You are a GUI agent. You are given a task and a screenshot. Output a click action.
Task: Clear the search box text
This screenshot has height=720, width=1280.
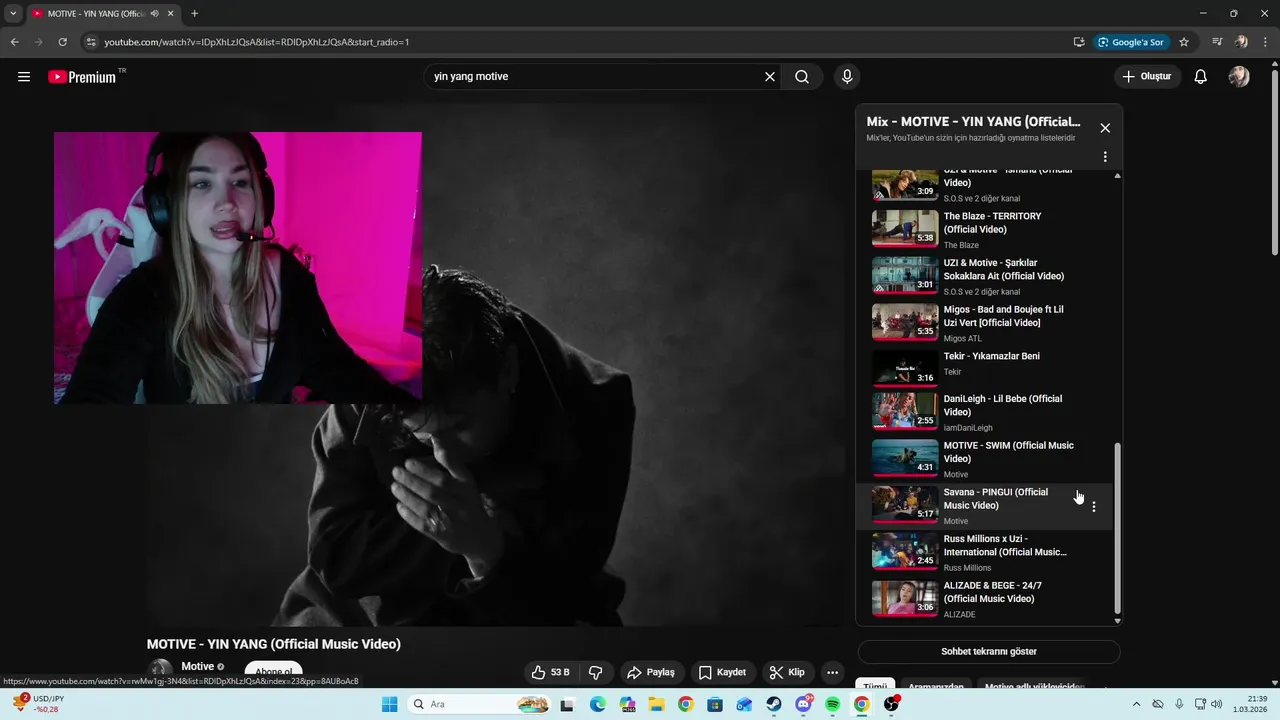pyautogui.click(x=770, y=77)
